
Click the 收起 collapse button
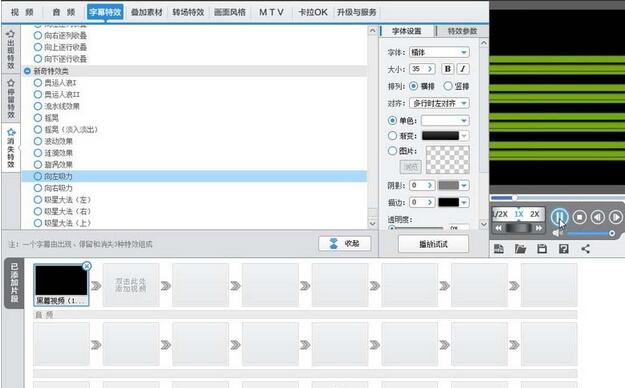(345, 243)
